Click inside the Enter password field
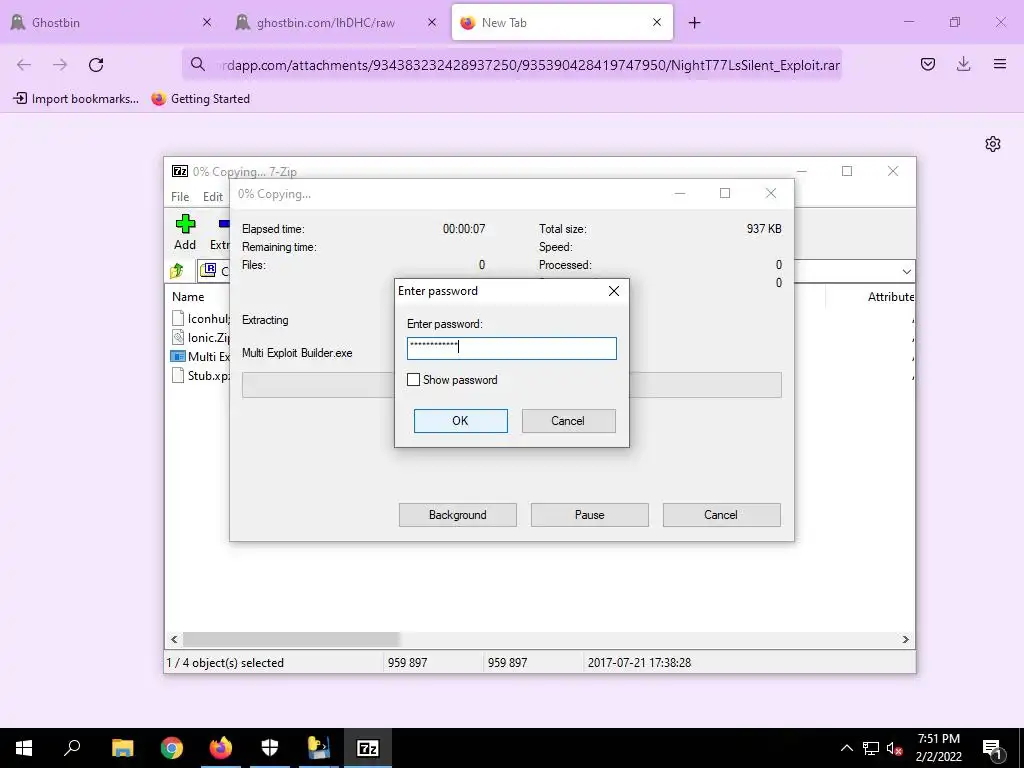The height and width of the screenshot is (768, 1024). click(511, 348)
